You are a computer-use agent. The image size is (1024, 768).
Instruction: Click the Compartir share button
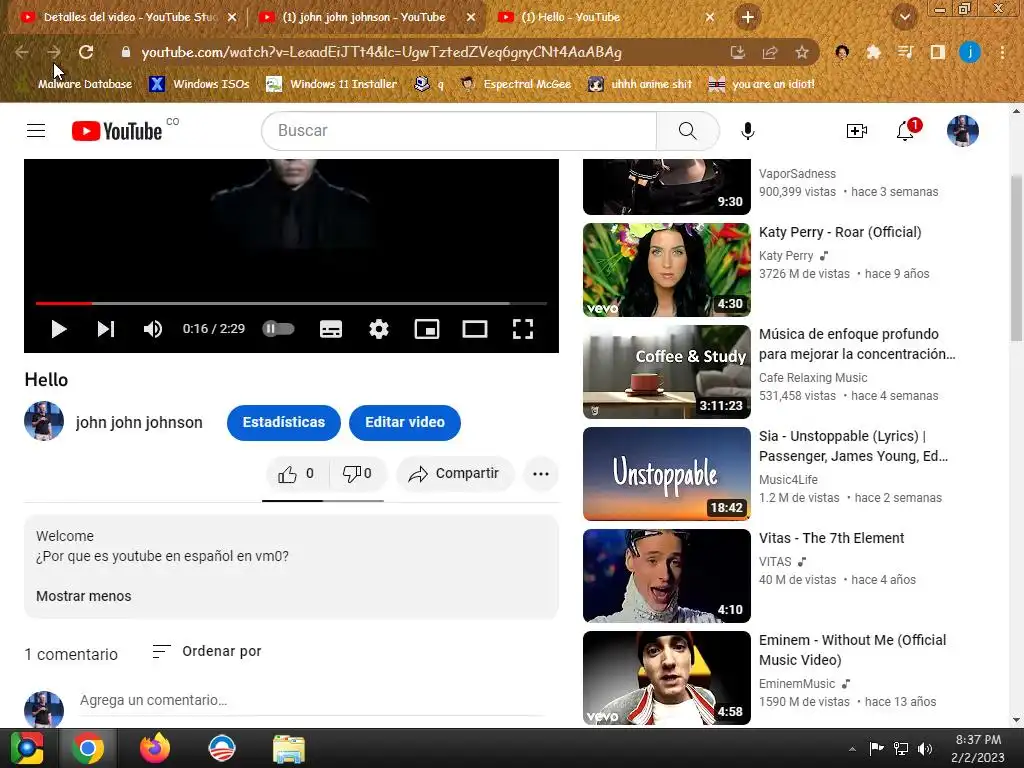pyautogui.click(x=454, y=474)
